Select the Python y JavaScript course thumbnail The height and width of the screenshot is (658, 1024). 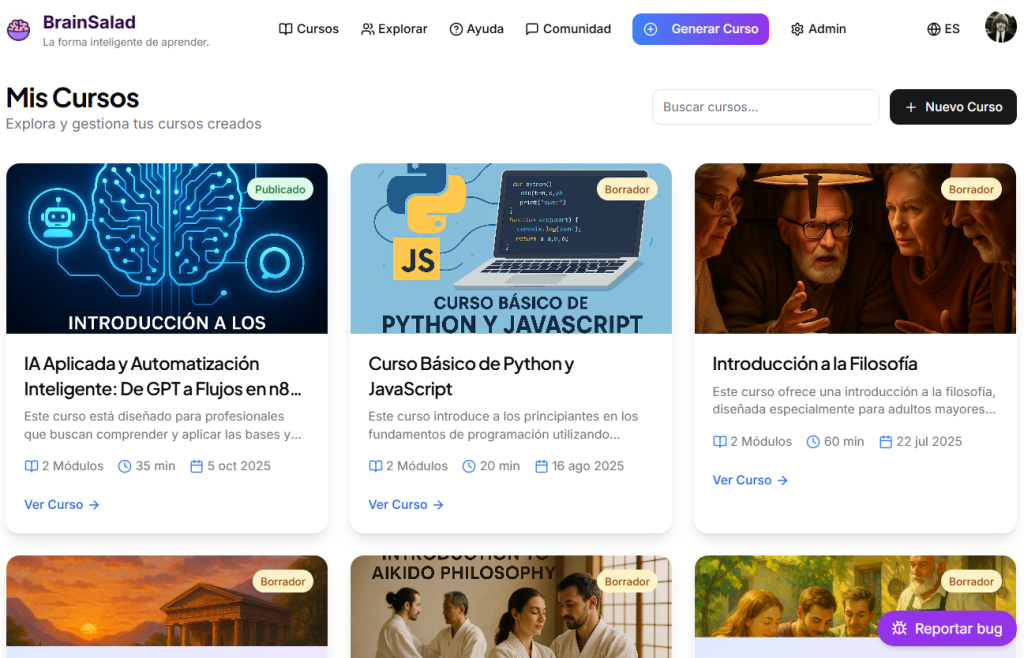tap(510, 250)
